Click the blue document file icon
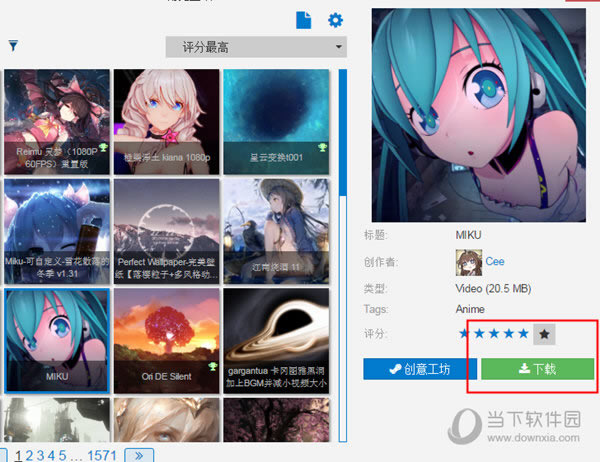 303,20
